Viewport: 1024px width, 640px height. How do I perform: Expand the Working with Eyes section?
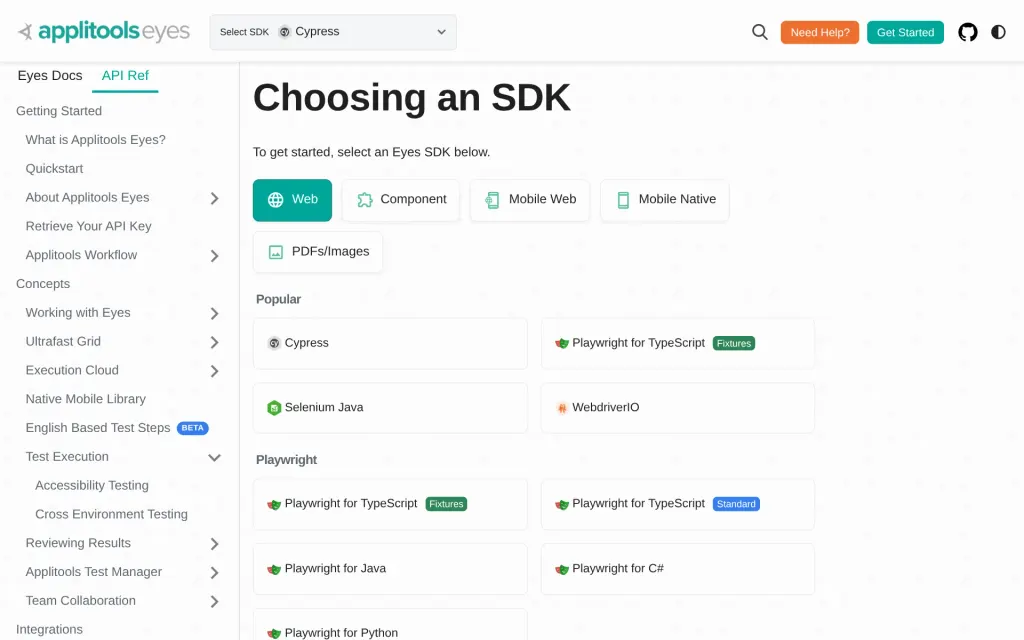pos(214,313)
